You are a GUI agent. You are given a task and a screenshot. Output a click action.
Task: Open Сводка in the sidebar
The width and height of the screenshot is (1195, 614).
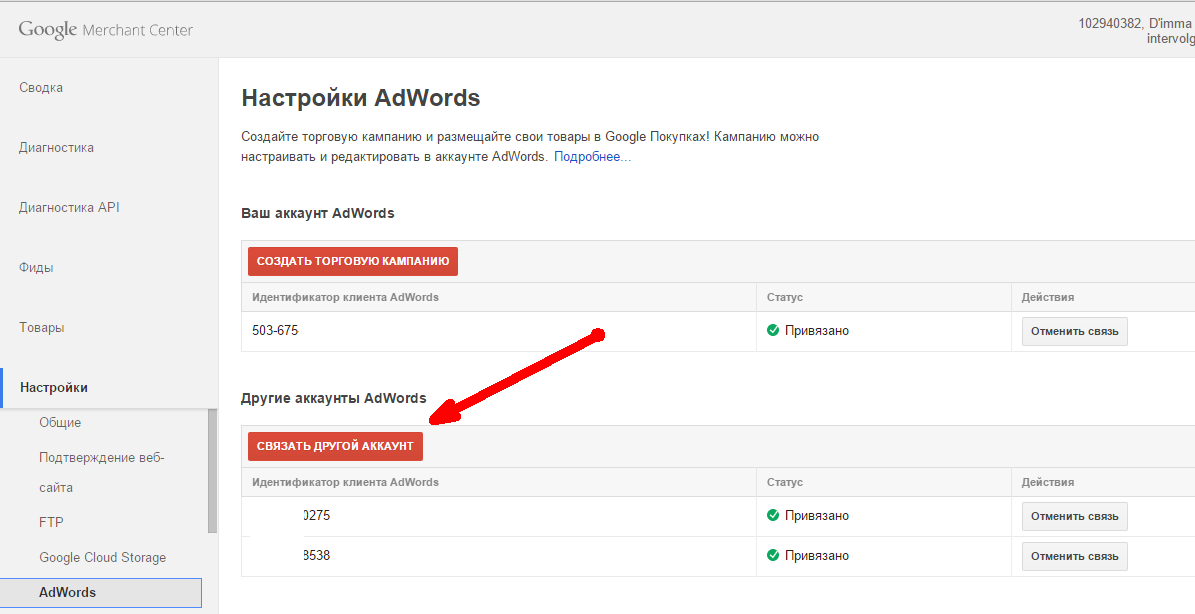[41, 88]
